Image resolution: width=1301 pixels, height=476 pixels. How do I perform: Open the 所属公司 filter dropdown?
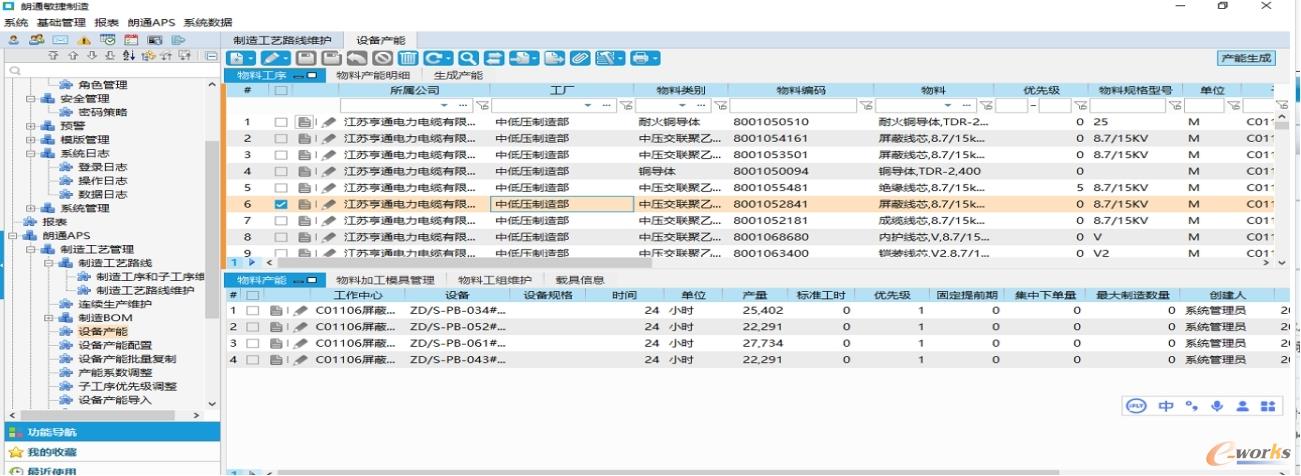[444, 105]
